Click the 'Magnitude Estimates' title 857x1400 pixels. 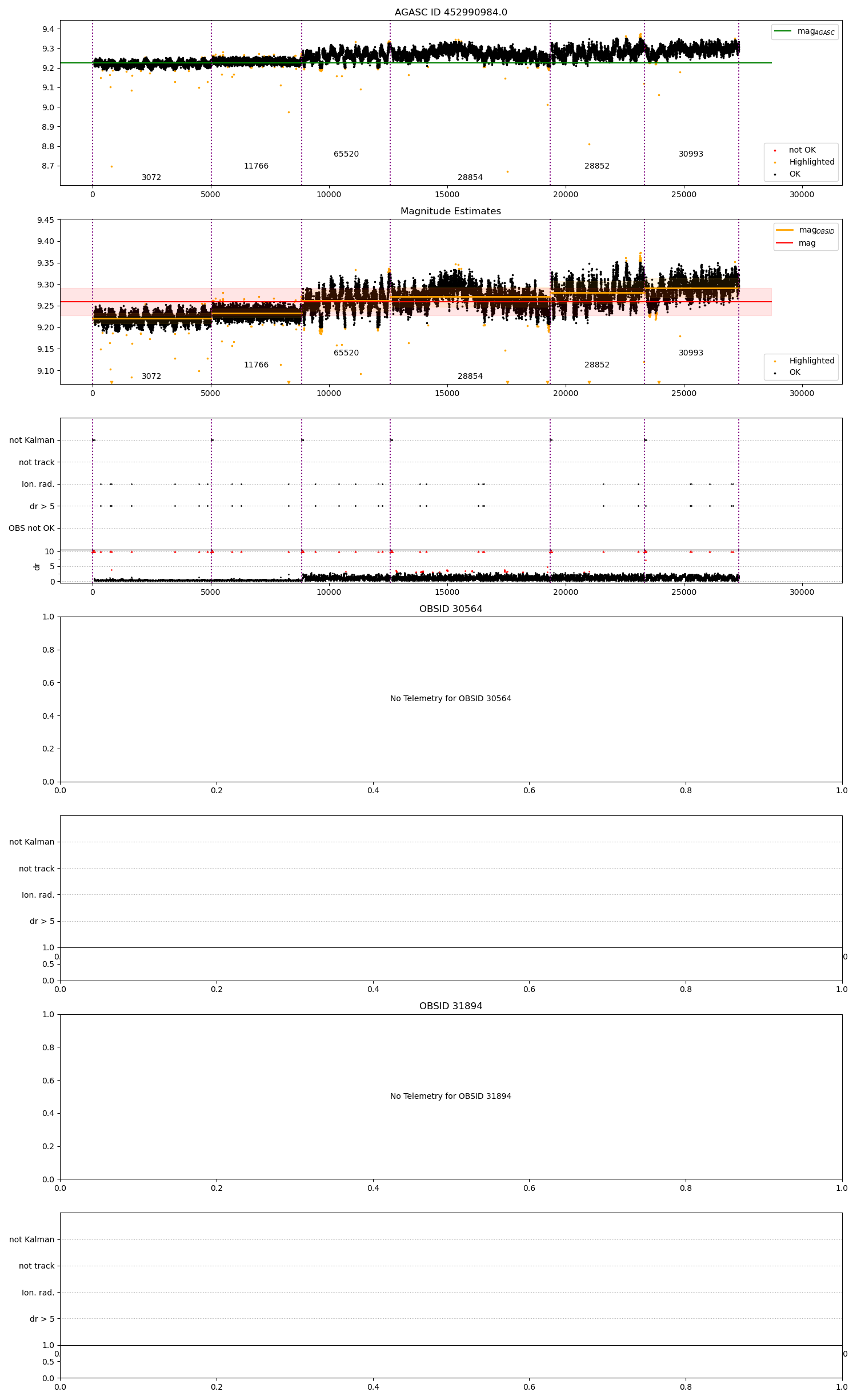[451, 211]
